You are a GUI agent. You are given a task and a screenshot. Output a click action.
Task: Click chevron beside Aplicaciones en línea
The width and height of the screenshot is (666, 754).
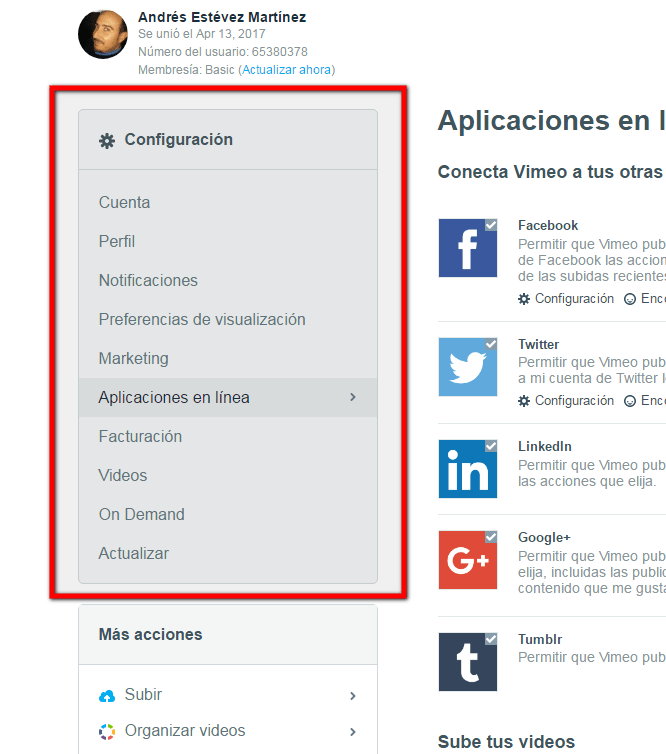coord(353,397)
